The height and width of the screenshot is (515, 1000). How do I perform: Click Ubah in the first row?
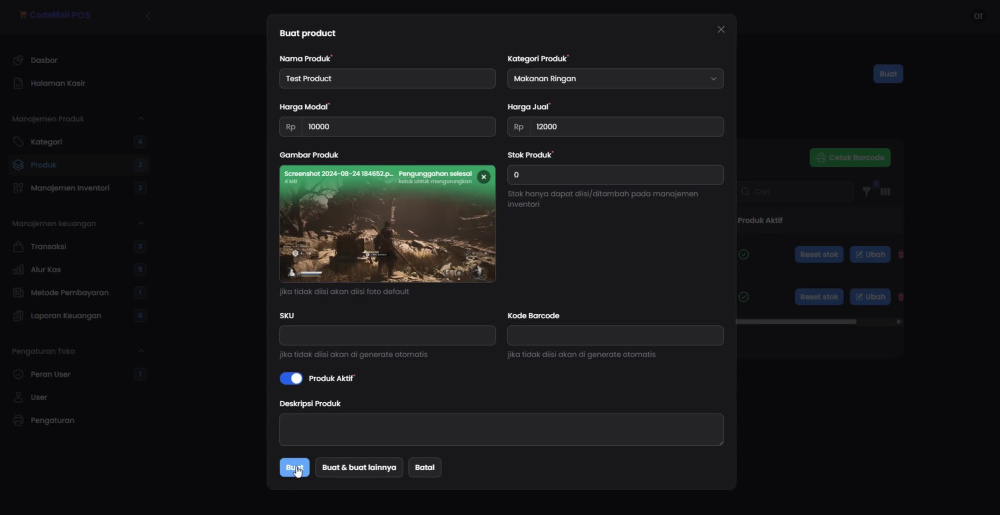click(x=870, y=254)
